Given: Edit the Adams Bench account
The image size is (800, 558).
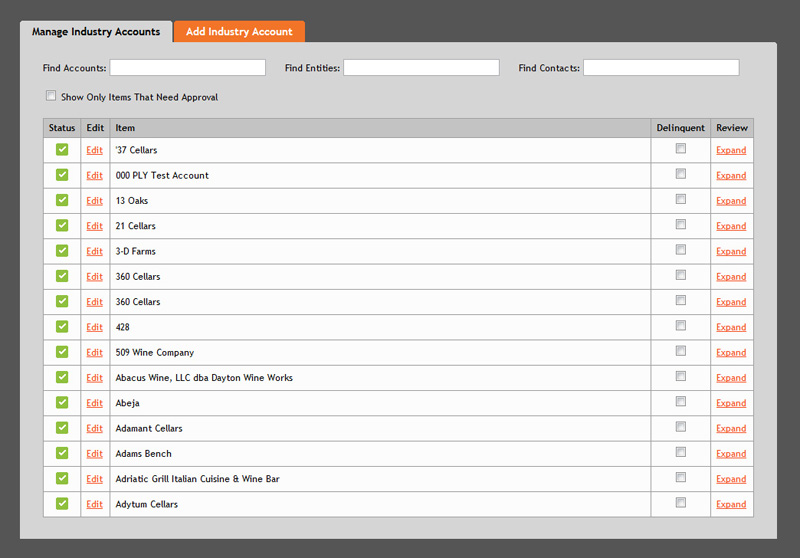Looking at the screenshot, I should pyautogui.click(x=94, y=453).
